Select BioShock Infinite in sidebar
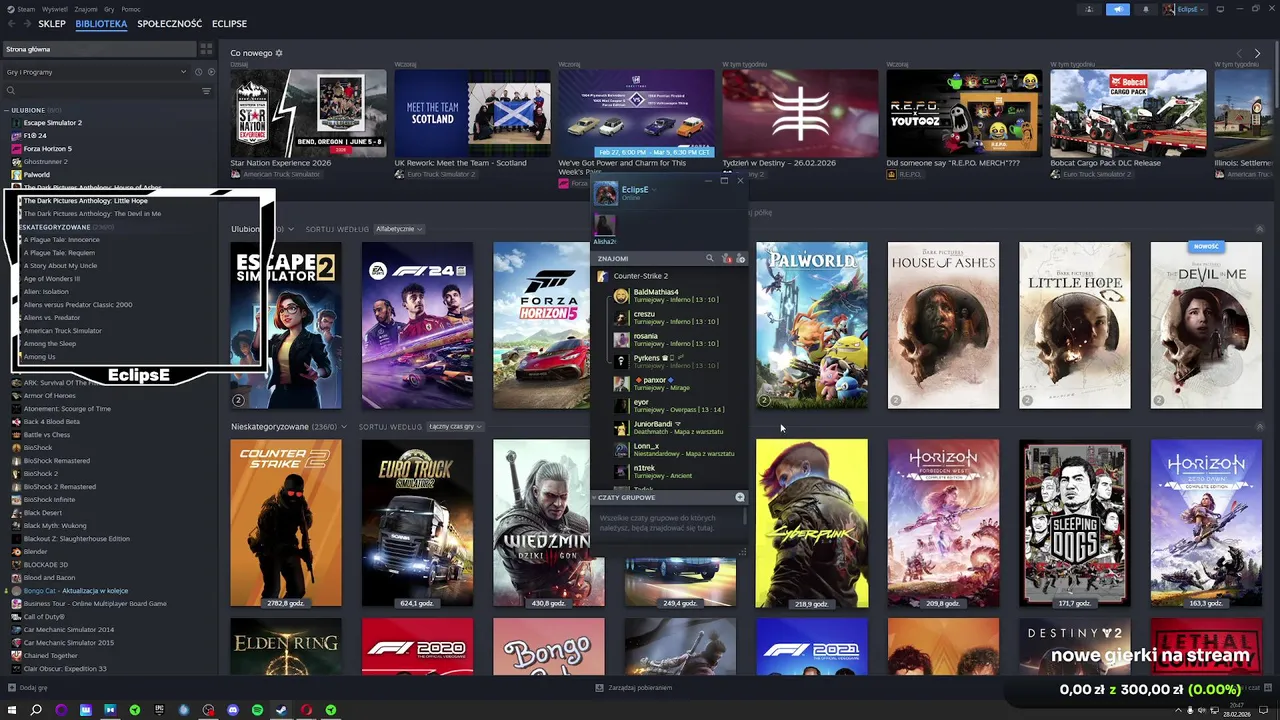Viewport: 1280px width, 720px height. 49,500
